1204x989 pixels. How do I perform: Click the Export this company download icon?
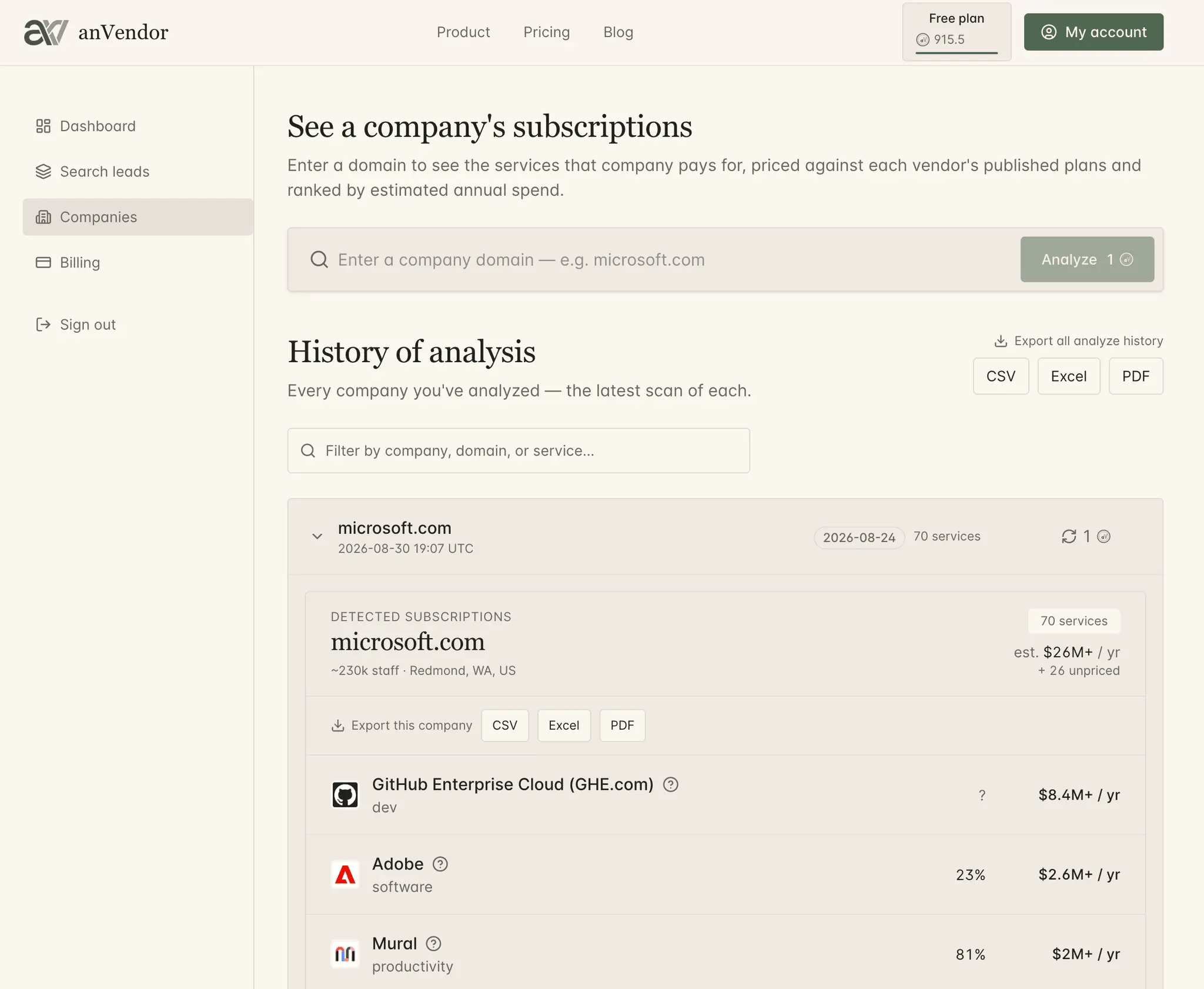pyautogui.click(x=337, y=726)
